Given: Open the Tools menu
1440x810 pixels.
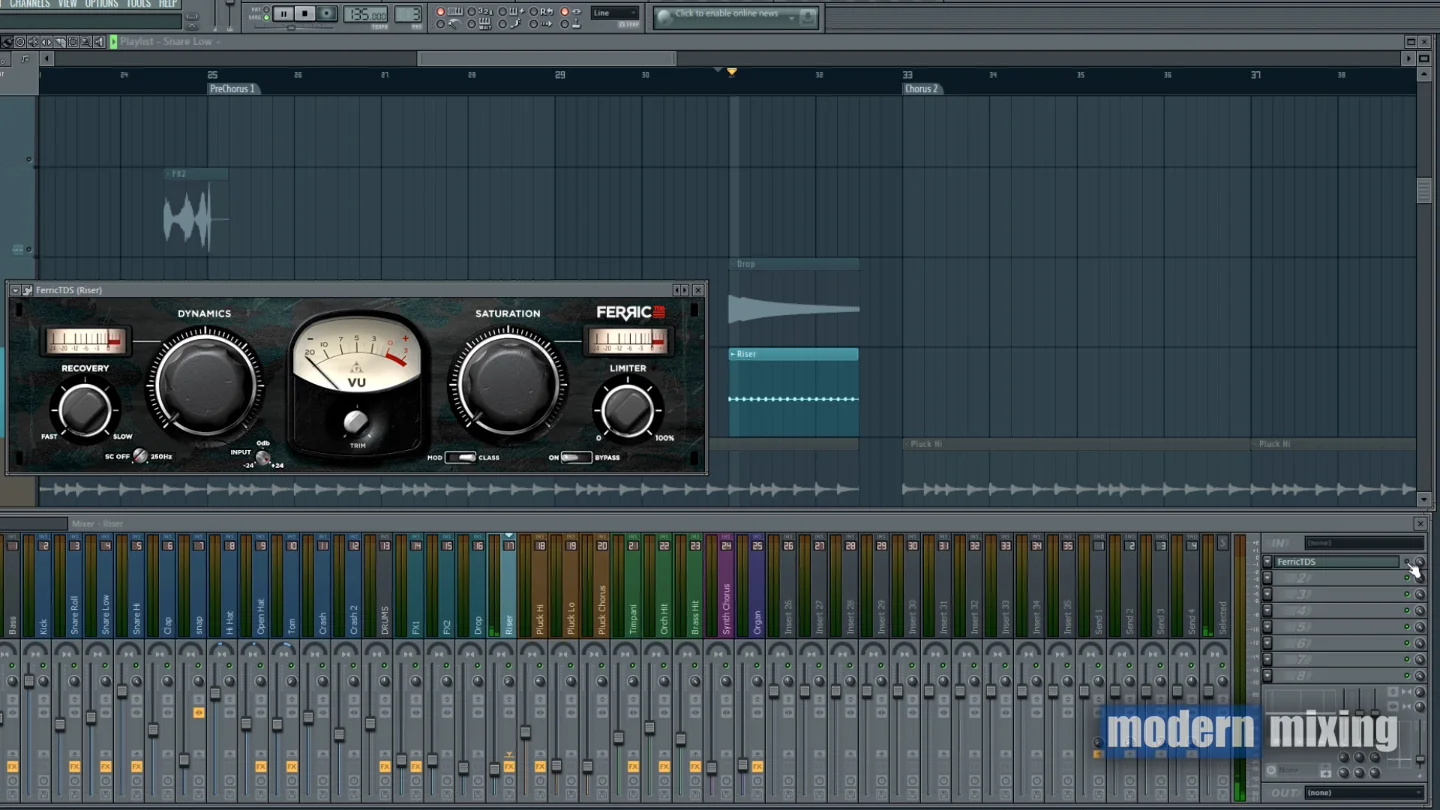Looking at the screenshot, I should tap(138, 4).
